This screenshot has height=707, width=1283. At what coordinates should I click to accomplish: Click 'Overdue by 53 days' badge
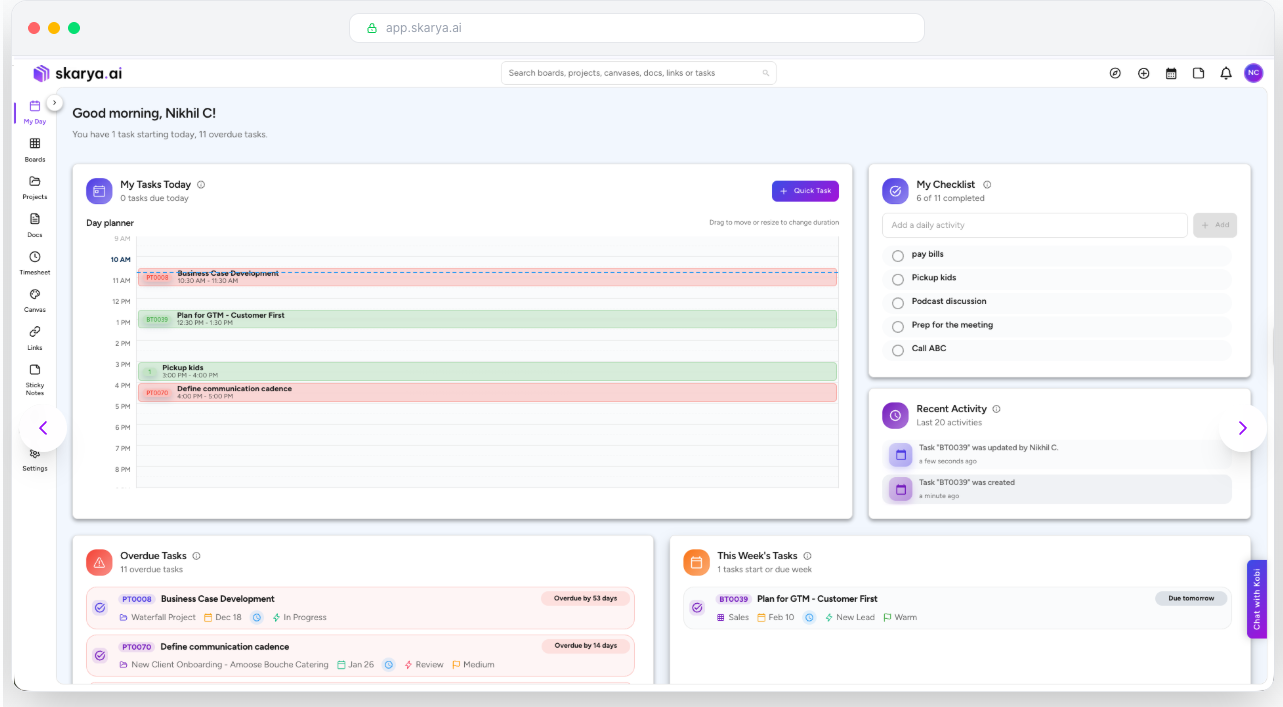(586, 599)
